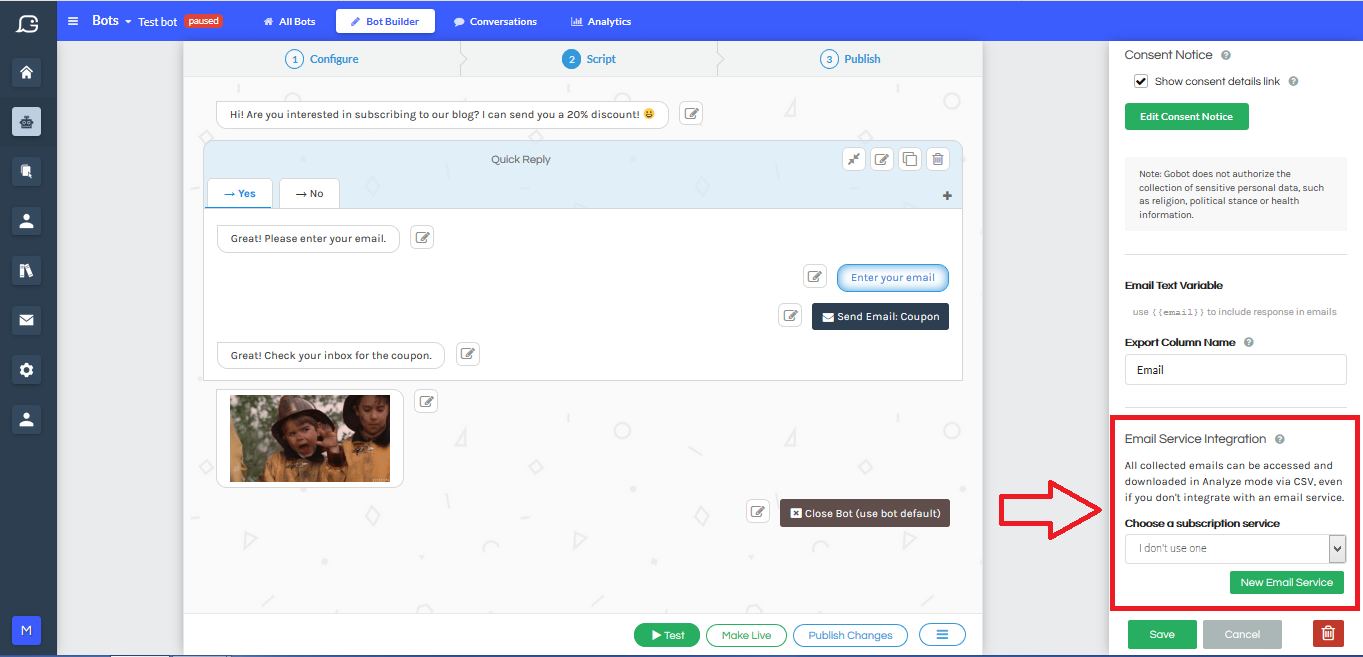
Task: Edit the 'Check your inbox' message
Action: click(468, 354)
